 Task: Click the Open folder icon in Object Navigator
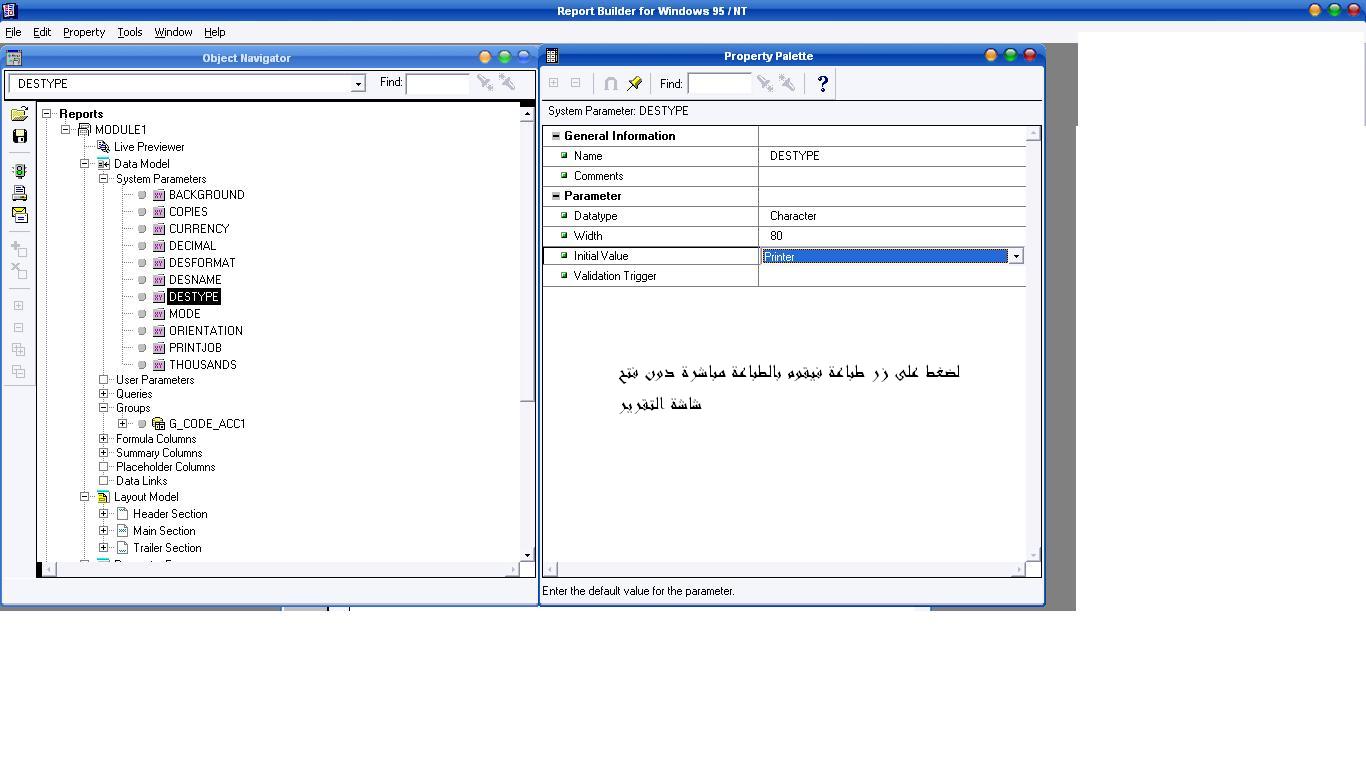pos(19,114)
